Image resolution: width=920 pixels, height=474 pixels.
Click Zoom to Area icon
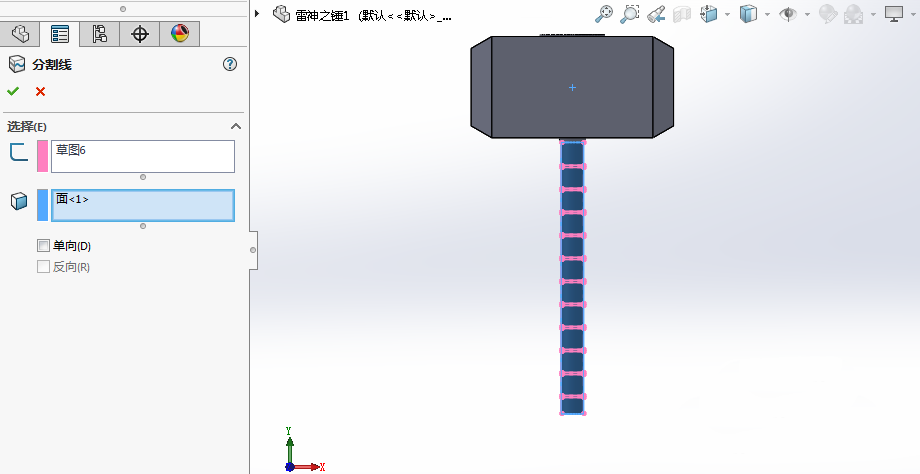pos(630,13)
